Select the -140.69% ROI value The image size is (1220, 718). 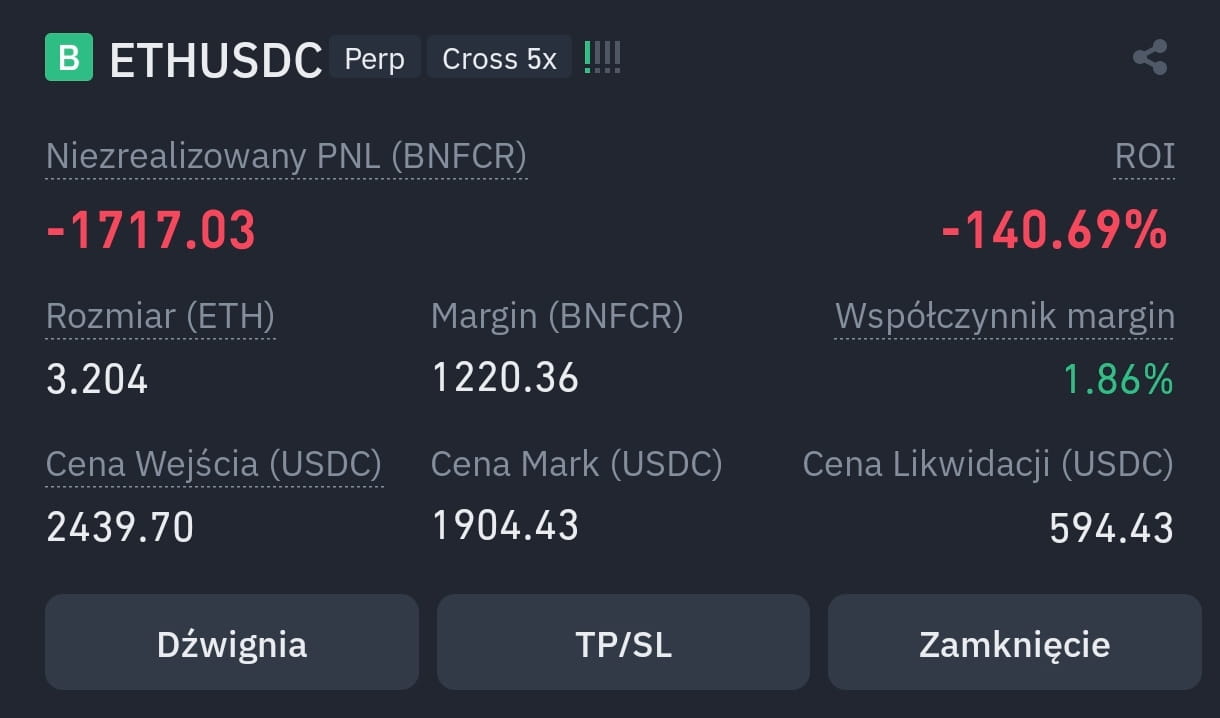[x=1055, y=230]
